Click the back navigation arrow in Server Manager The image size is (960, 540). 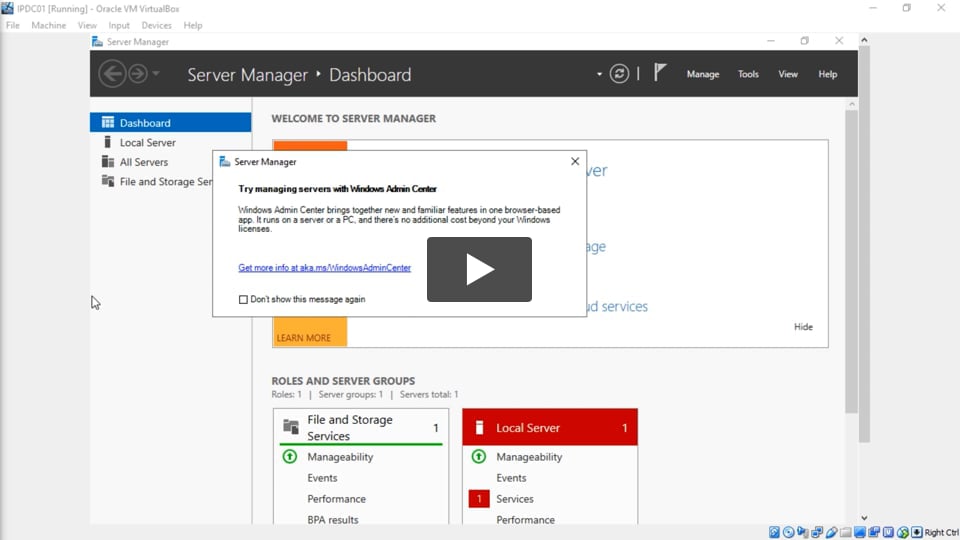112,74
